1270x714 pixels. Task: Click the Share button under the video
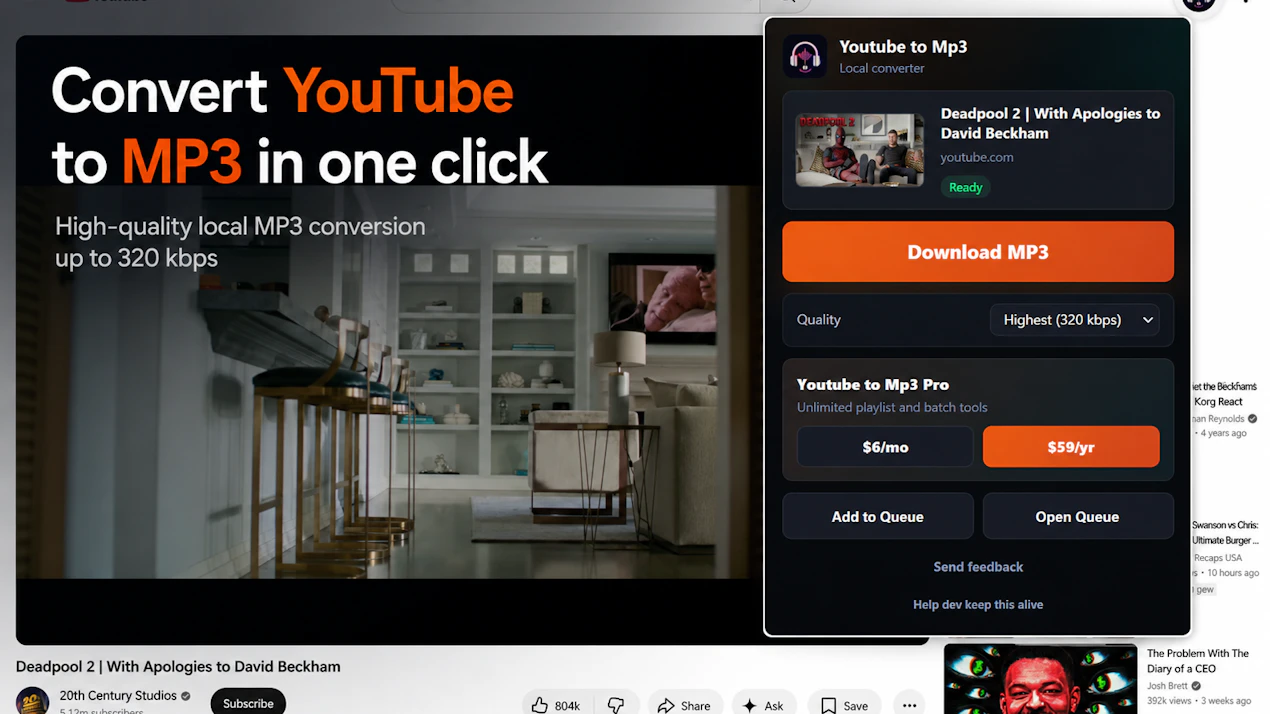[684, 705]
